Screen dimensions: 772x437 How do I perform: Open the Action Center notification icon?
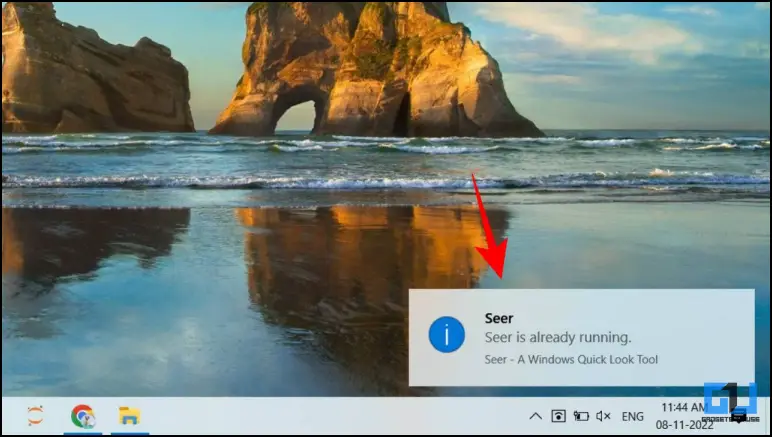739,416
